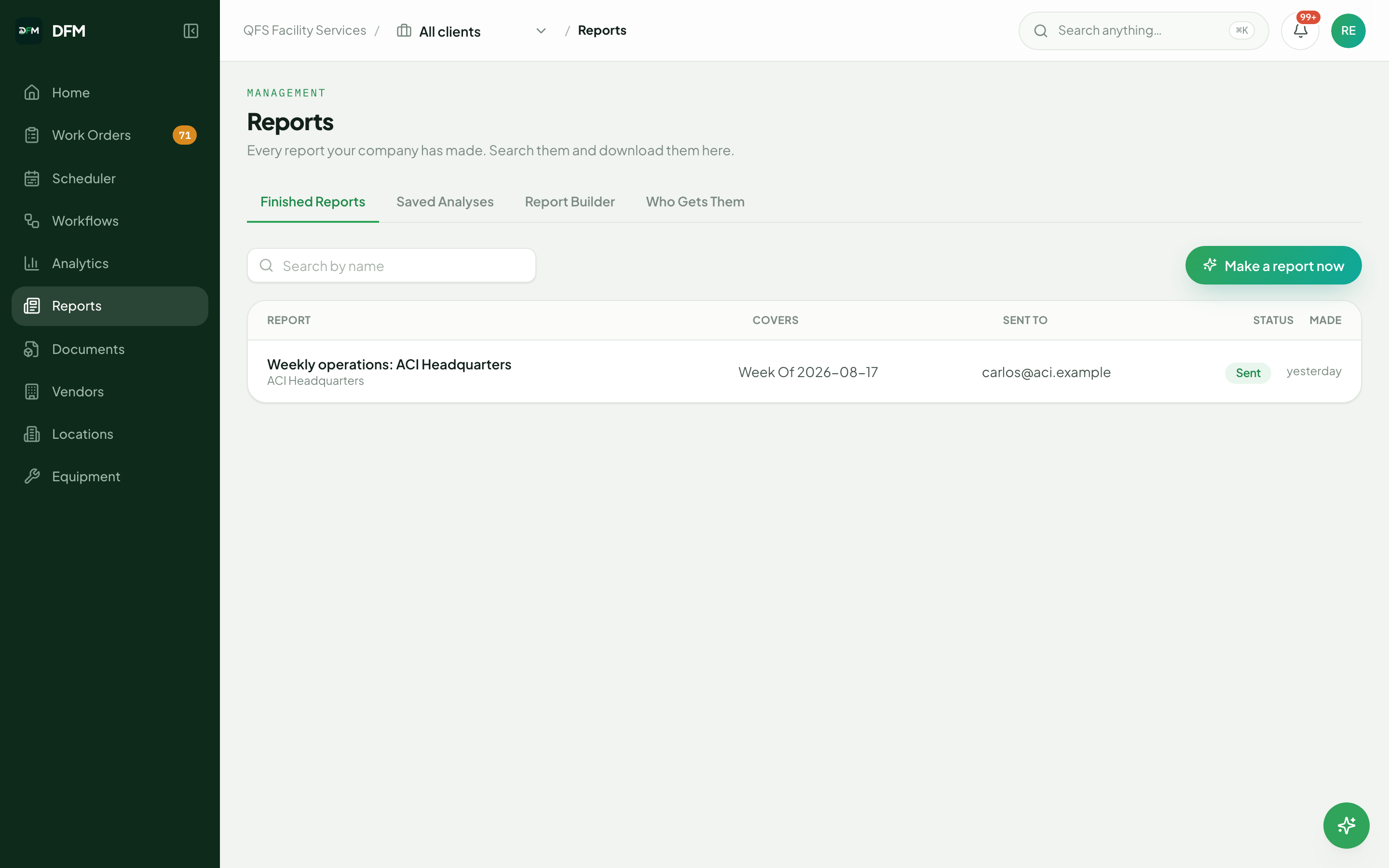Click the Make a report now button
The height and width of the screenshot is (868, 1389).
click(x=1273, y=265)
